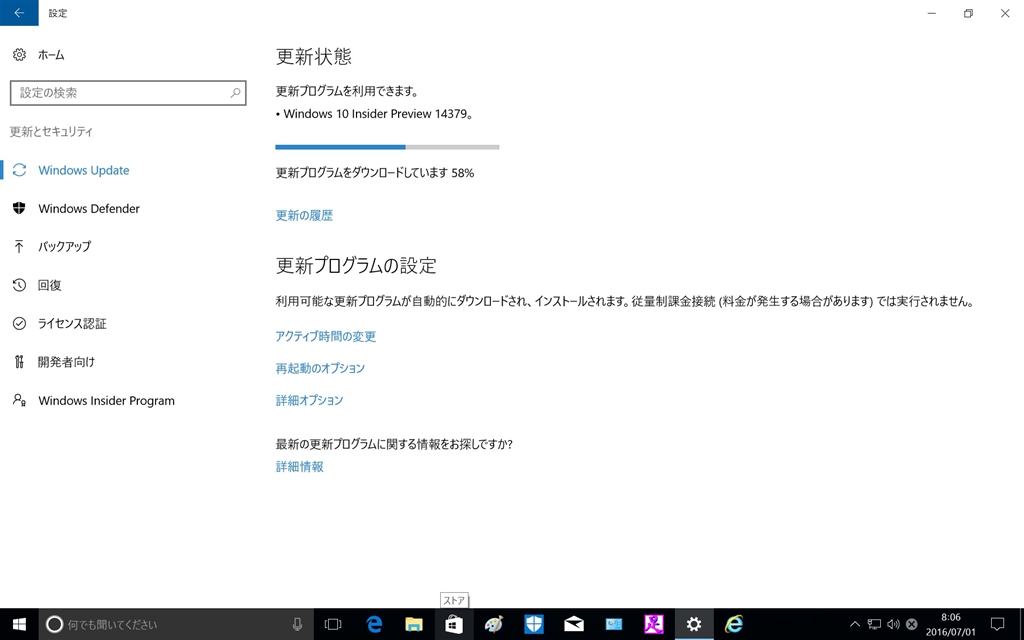Image resolution: width=1024 pixels, height=640 pixels.
Task: Click the recovery clock-arrow icon
Action: 20,285
